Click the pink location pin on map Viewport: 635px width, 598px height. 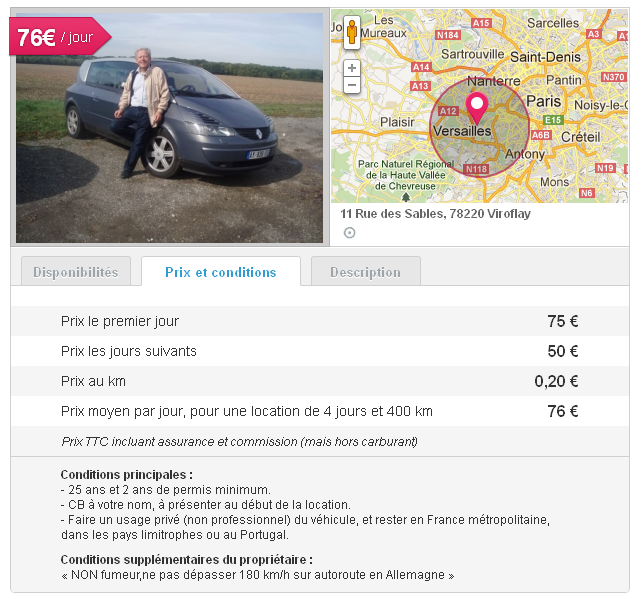tap(477, 106)
